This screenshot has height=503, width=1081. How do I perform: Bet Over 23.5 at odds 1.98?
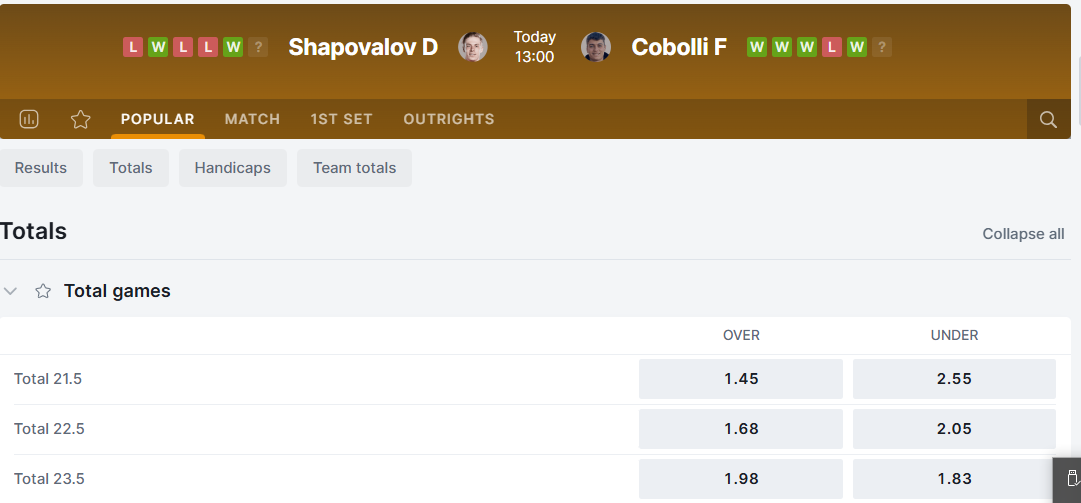pyautogui.click(x=741, y=479)
